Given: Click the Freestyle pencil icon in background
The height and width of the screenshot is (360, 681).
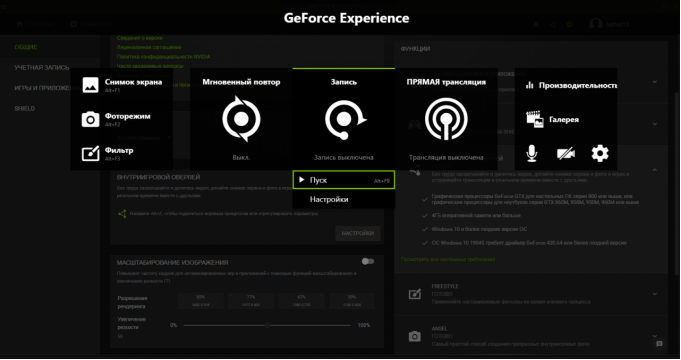Looking at the screenshot, I should (415, 294).
